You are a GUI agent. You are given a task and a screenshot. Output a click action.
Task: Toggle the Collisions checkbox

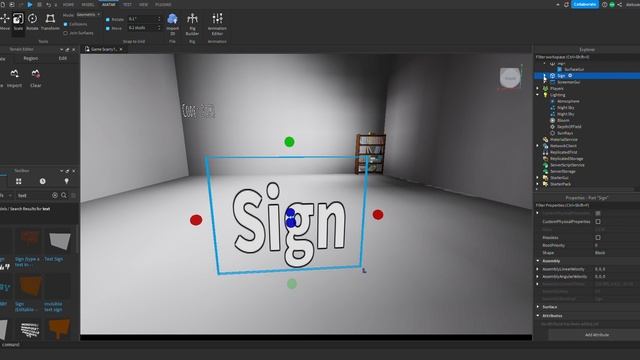tap(66, 24)
